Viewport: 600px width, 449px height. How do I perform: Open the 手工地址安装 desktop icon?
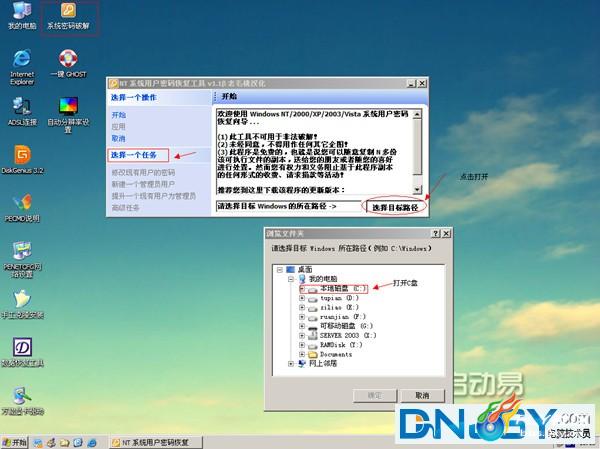coord(22,304)
